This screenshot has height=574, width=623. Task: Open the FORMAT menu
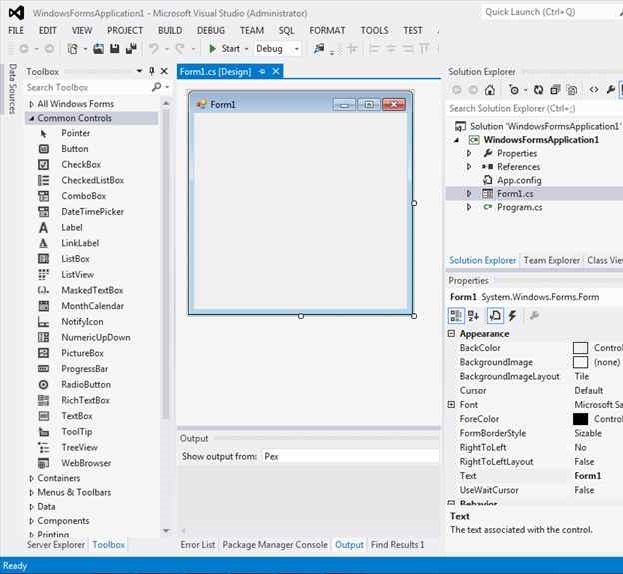click(x=327, y=30)
